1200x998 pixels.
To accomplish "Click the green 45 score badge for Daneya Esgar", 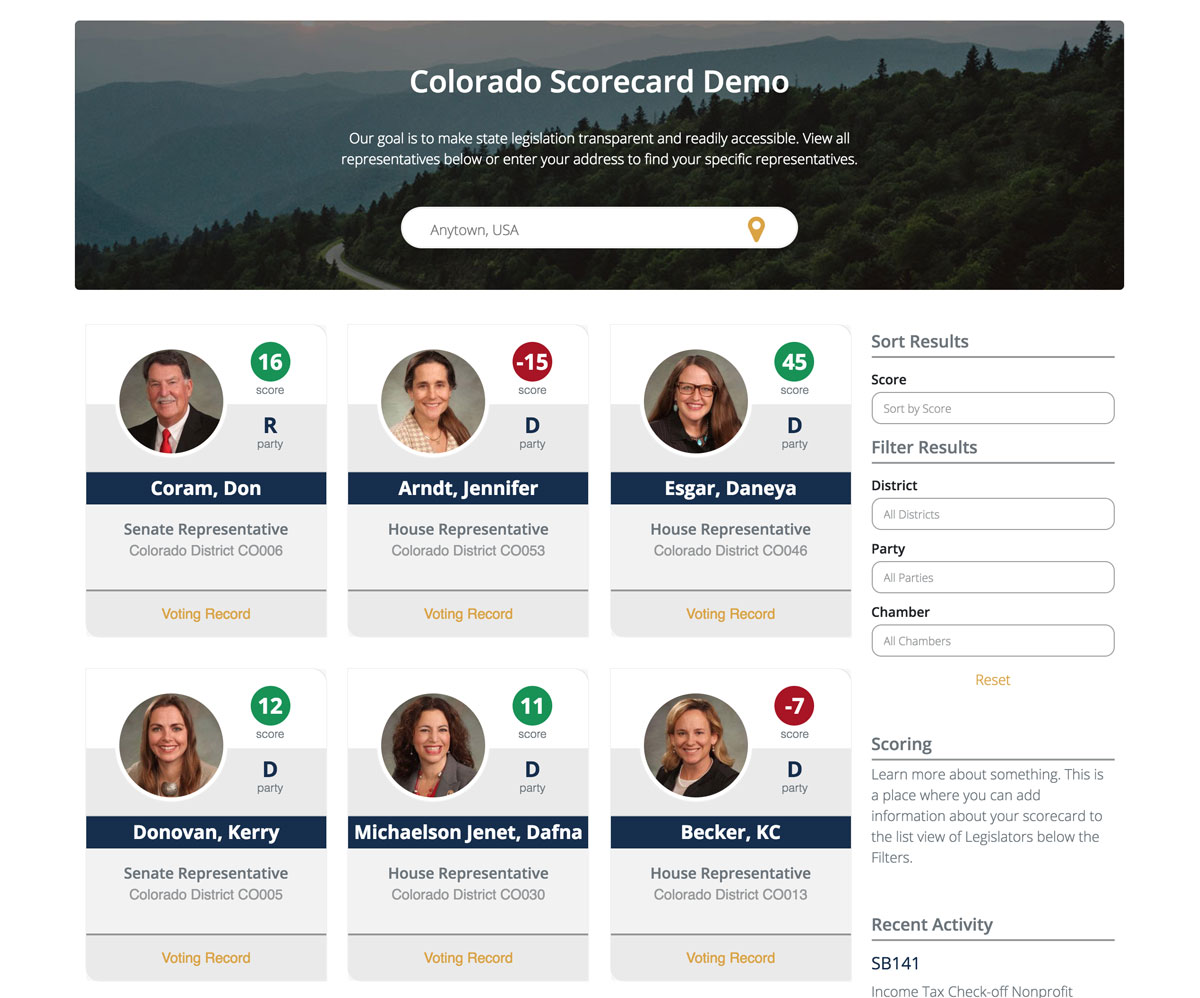I will [x=794, y=362].
